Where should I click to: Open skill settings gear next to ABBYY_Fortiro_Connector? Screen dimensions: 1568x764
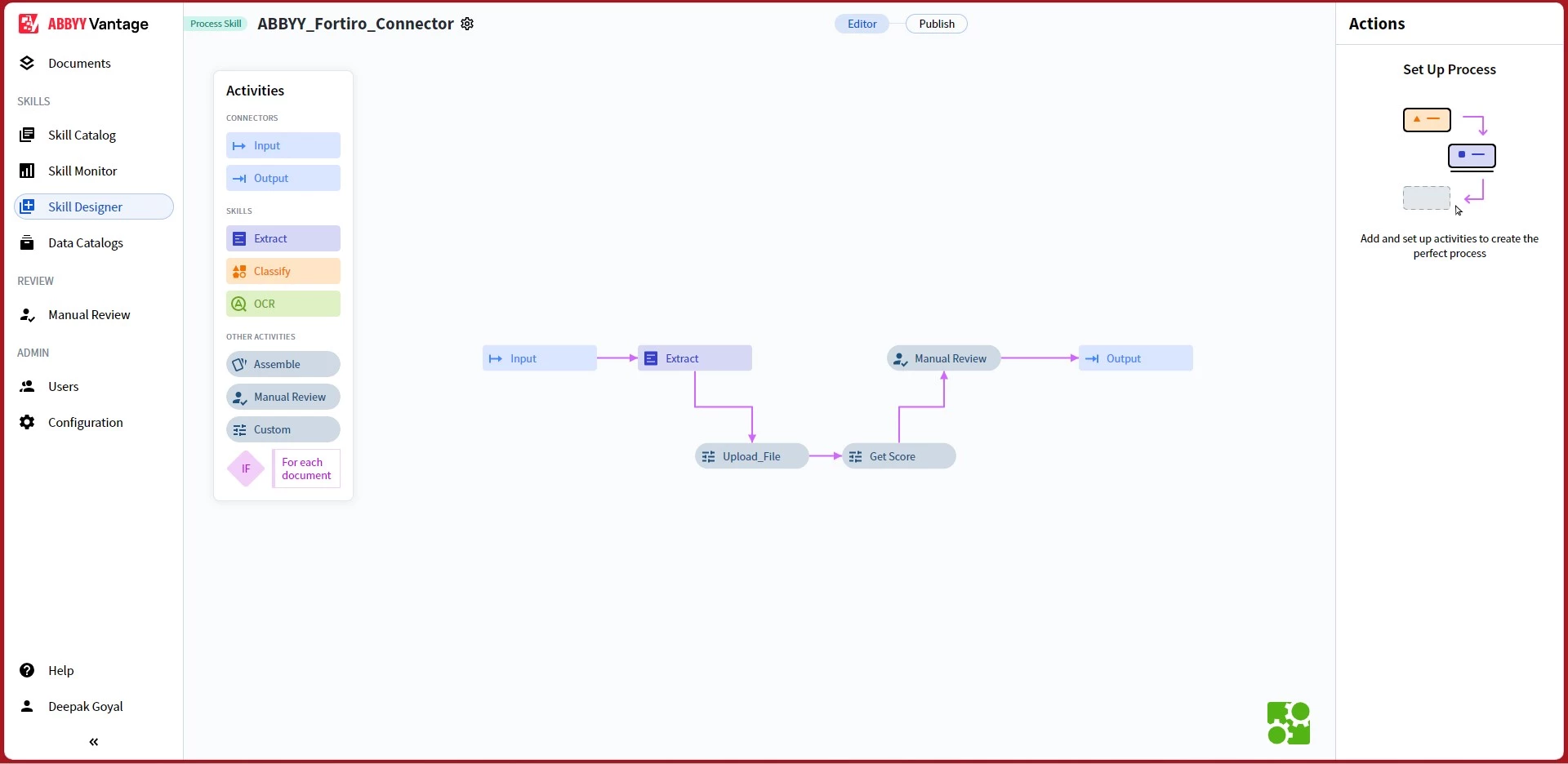point(468,24)
